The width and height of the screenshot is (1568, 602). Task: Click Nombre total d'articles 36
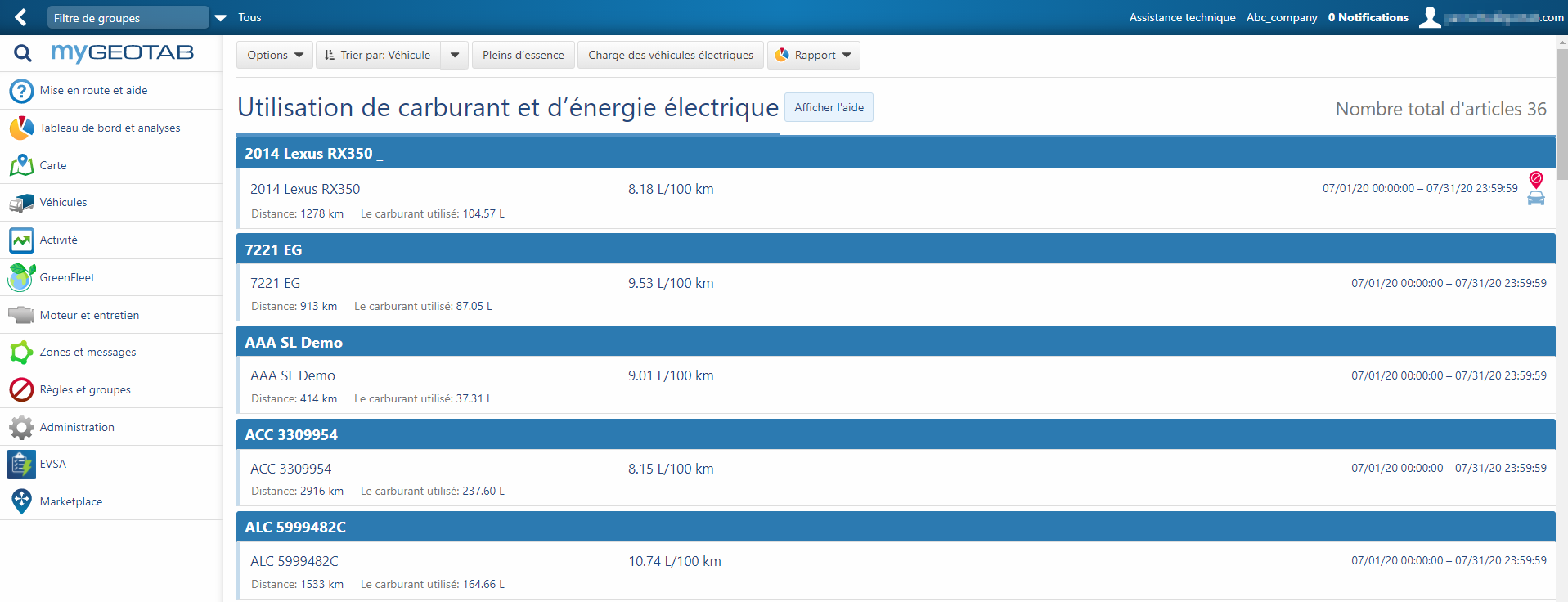tap(1440, 109)
